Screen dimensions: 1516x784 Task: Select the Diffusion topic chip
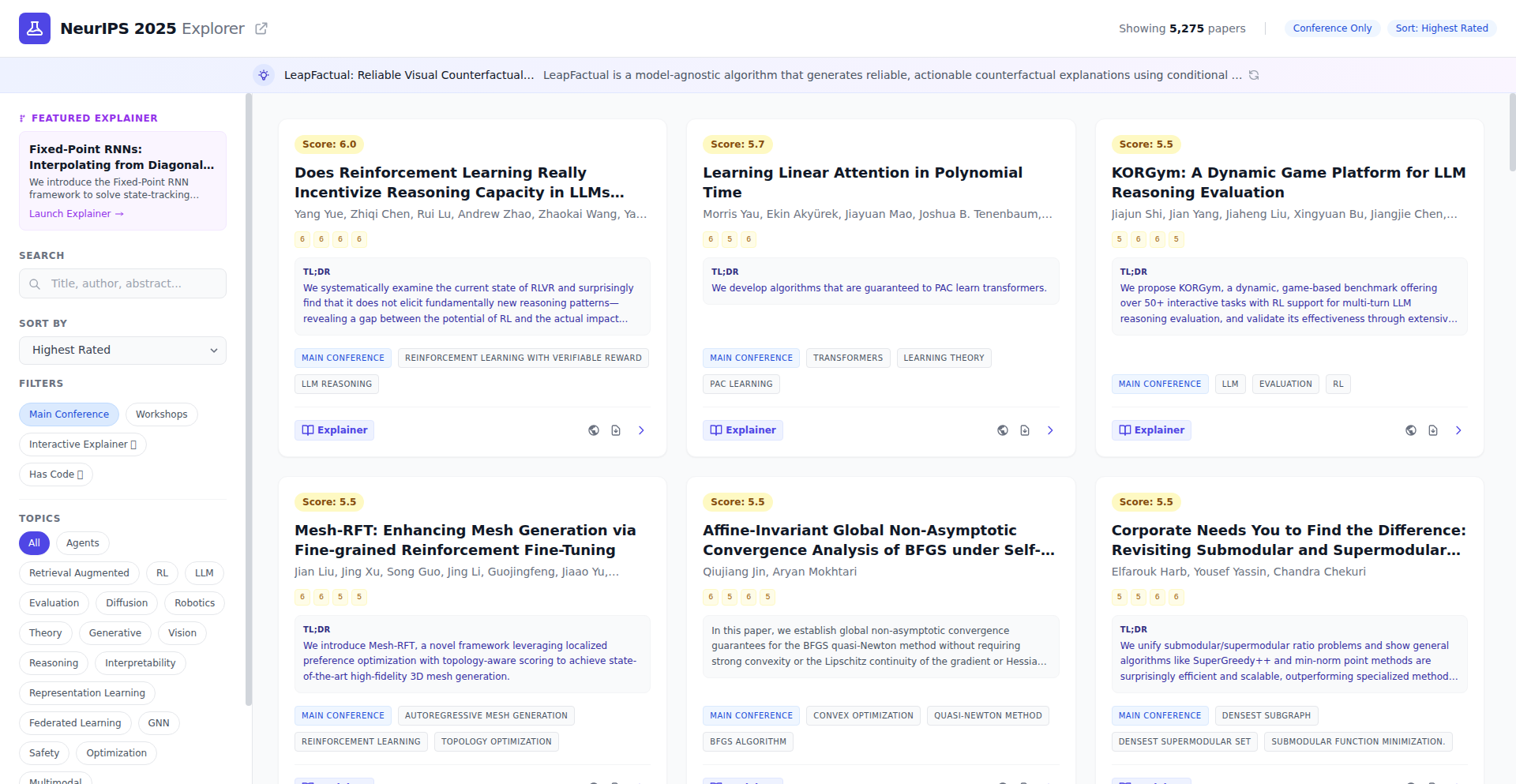coord(126,603)
